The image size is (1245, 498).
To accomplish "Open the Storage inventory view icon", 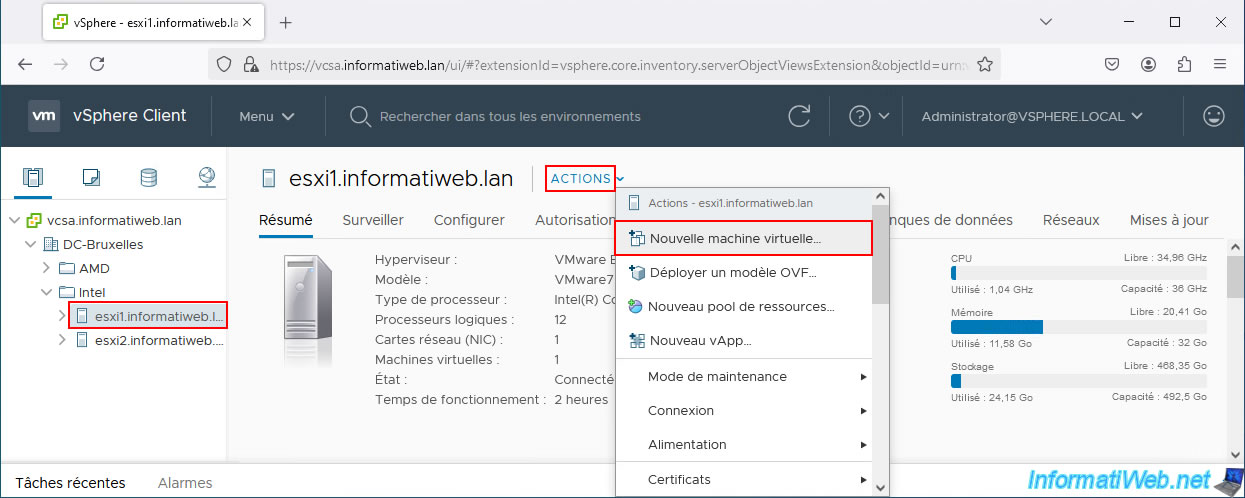I will 149,178.
